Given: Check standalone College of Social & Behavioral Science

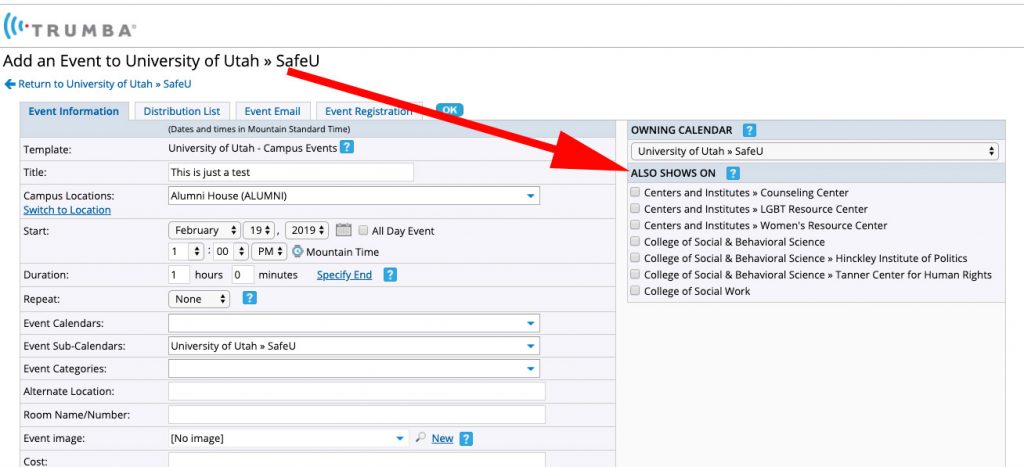Looking at the screenshot, I should coord(635,242).
